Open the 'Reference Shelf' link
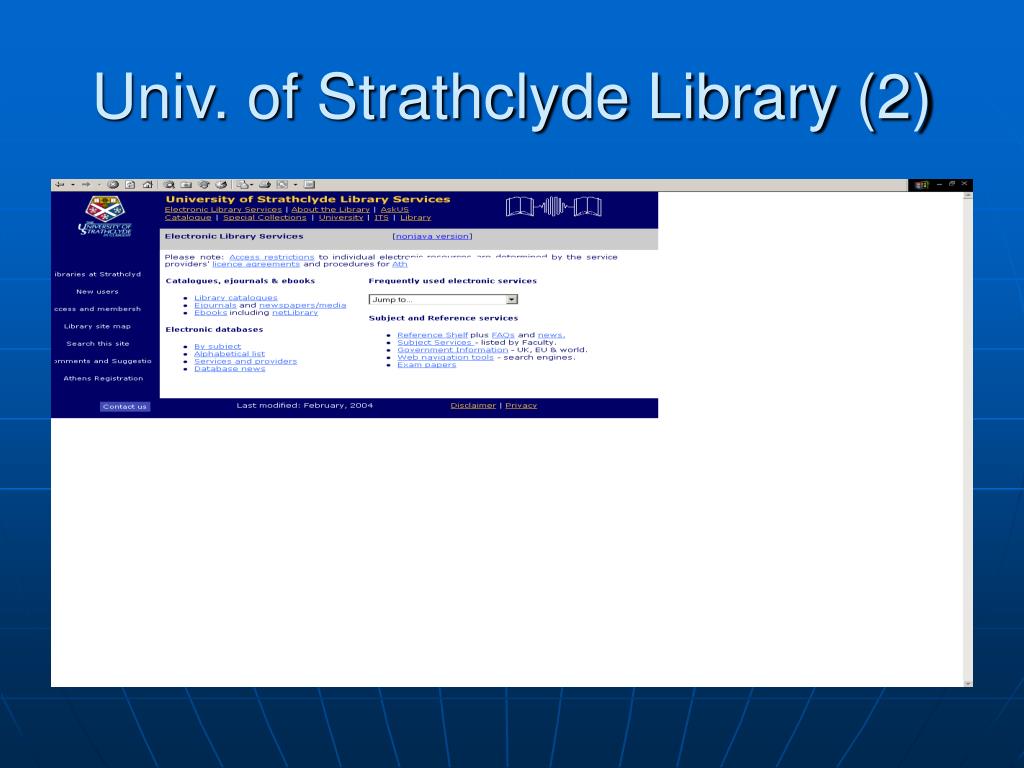Image resolution: width=1024 pixels, height=768 pixels. (432, 335)
